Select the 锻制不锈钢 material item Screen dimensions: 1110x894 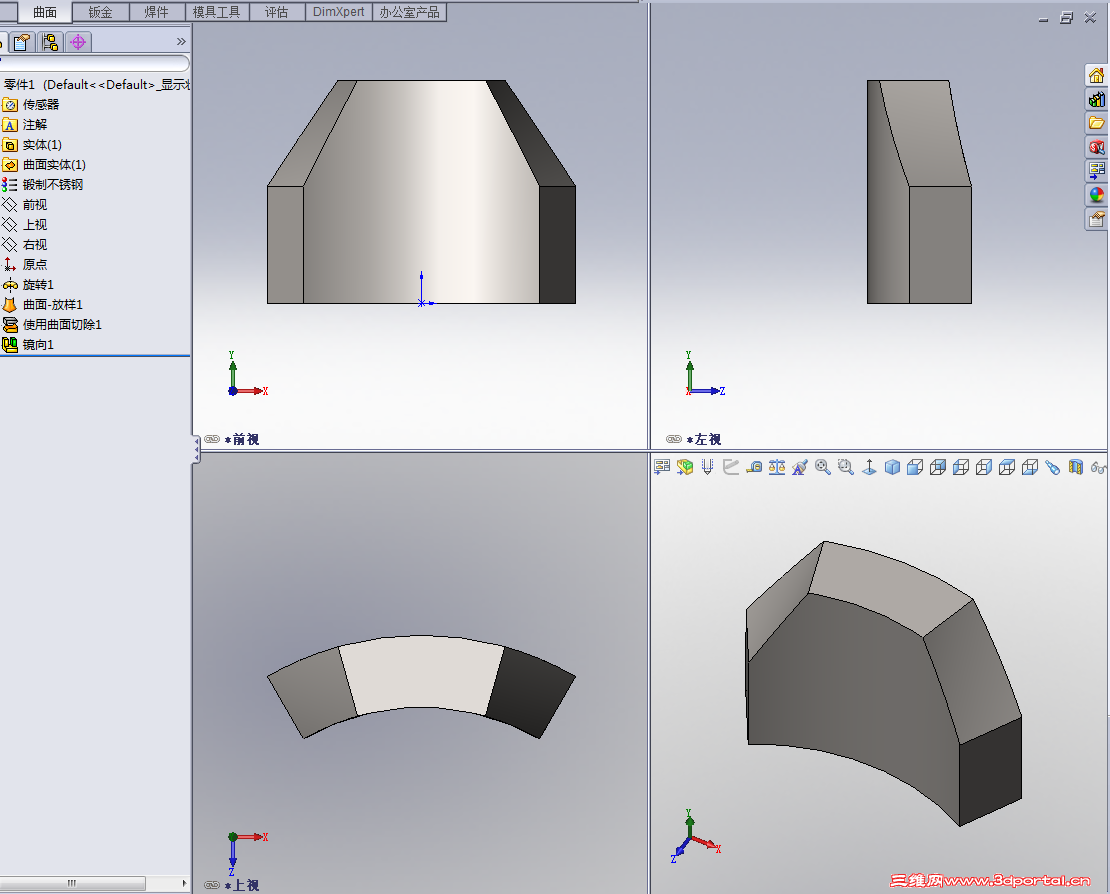43,185
